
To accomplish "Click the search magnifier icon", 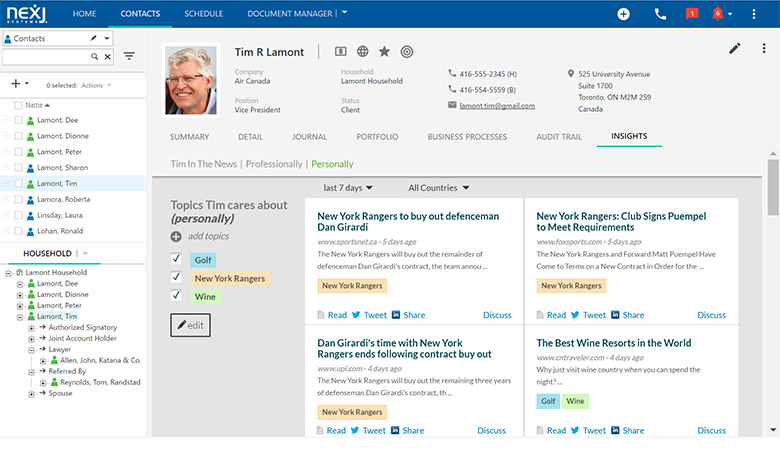I will (94, 57).
